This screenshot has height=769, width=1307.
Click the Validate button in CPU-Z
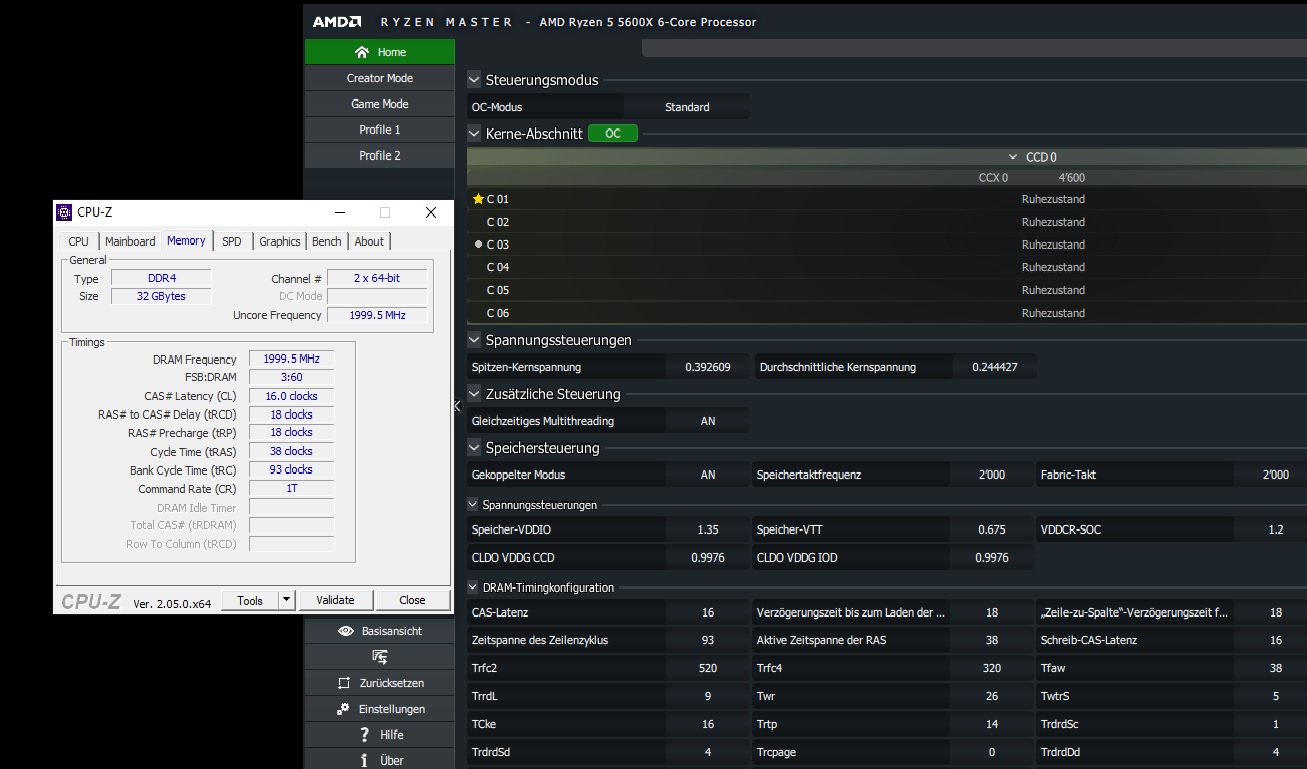click(x=335, y=600)
